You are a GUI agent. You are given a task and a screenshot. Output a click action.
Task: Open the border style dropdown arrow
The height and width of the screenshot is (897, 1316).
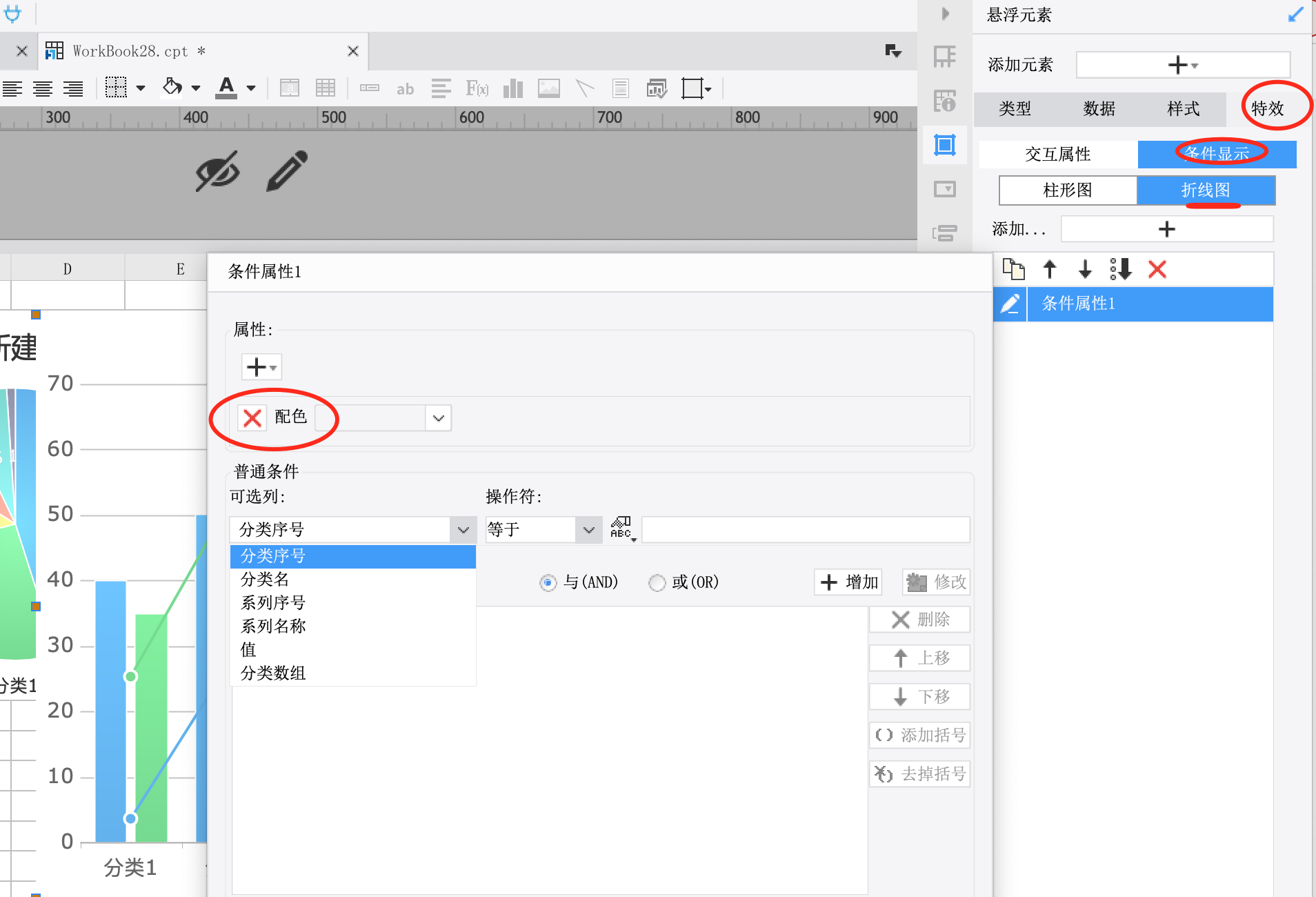pyautogui.click(x=141, y=88)
